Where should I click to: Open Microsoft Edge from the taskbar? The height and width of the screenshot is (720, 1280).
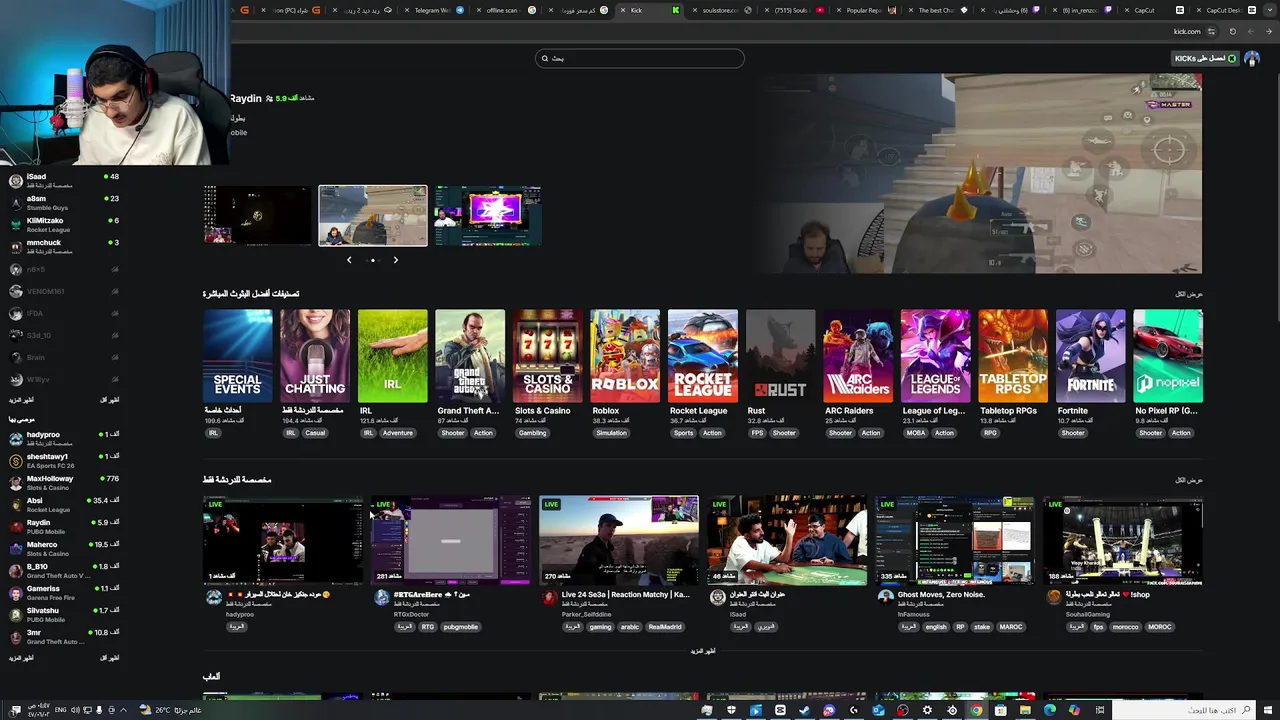click(1050, 710)
